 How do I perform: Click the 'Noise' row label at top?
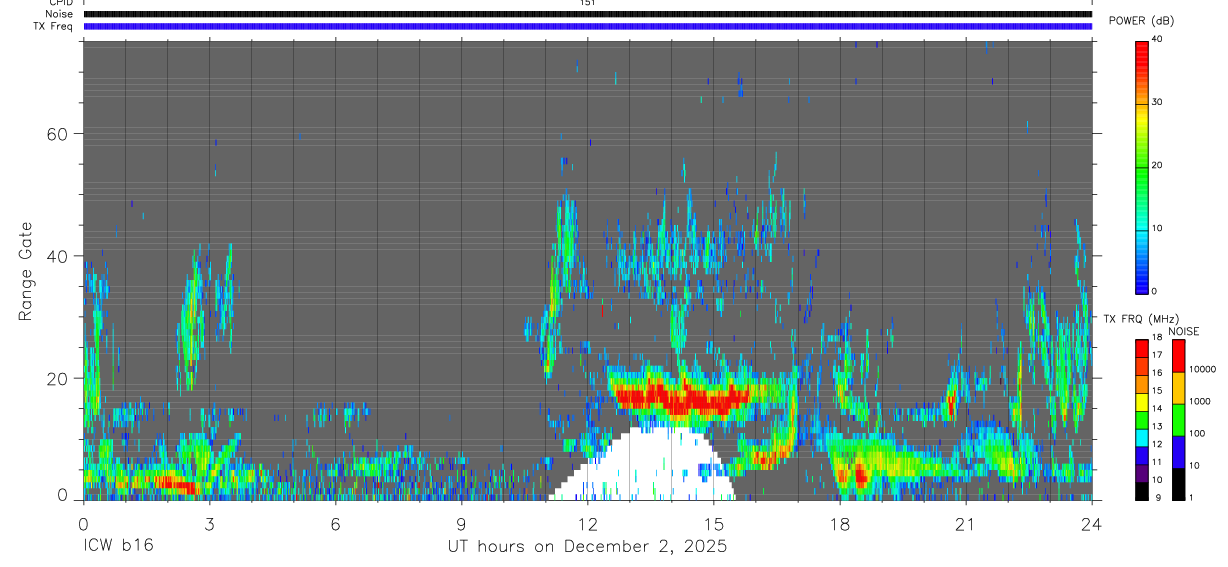59,14
